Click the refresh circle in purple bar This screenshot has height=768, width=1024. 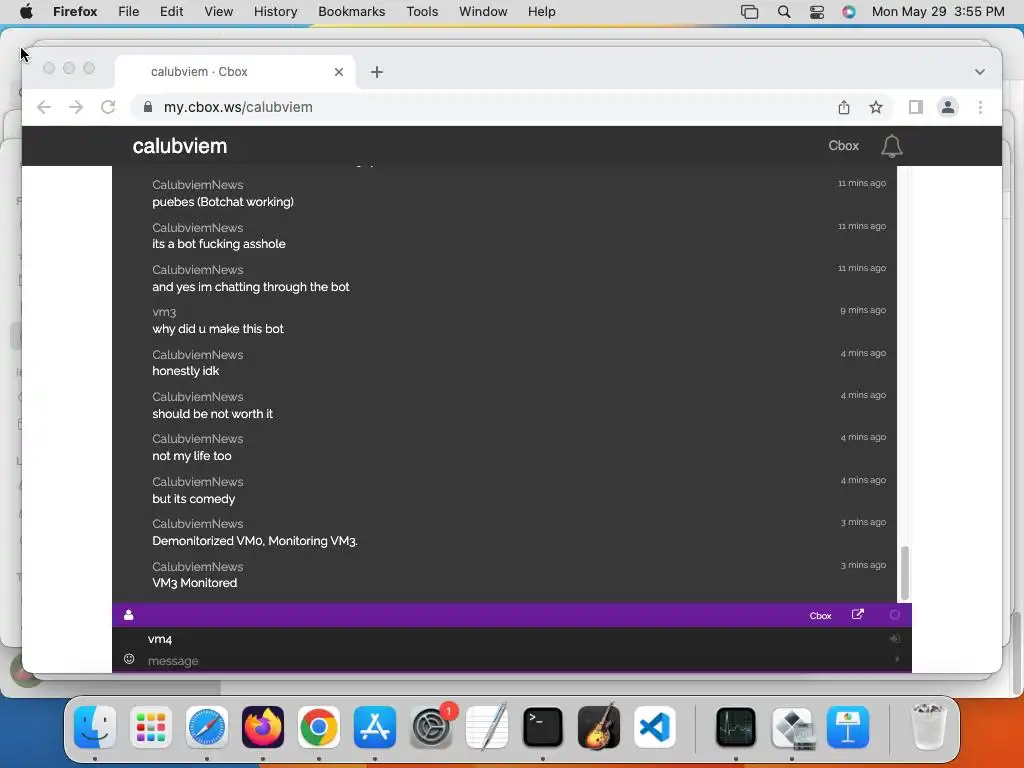click(x=895, y=615)
